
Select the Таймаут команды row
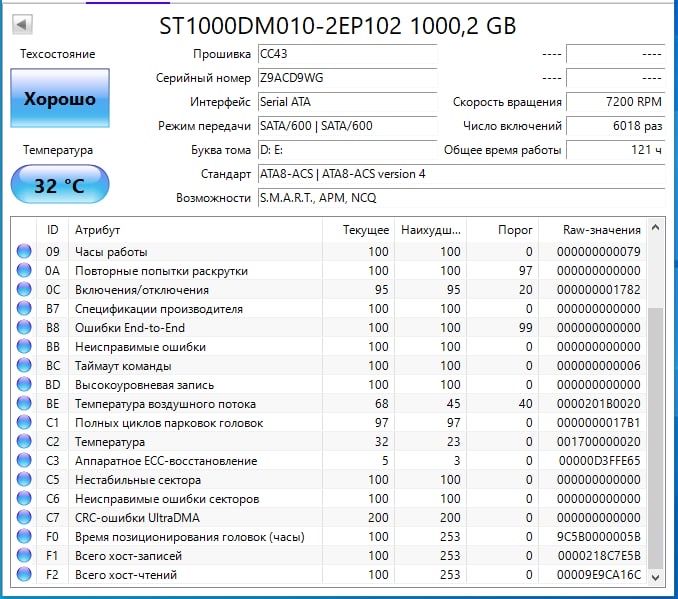point(329,365)
